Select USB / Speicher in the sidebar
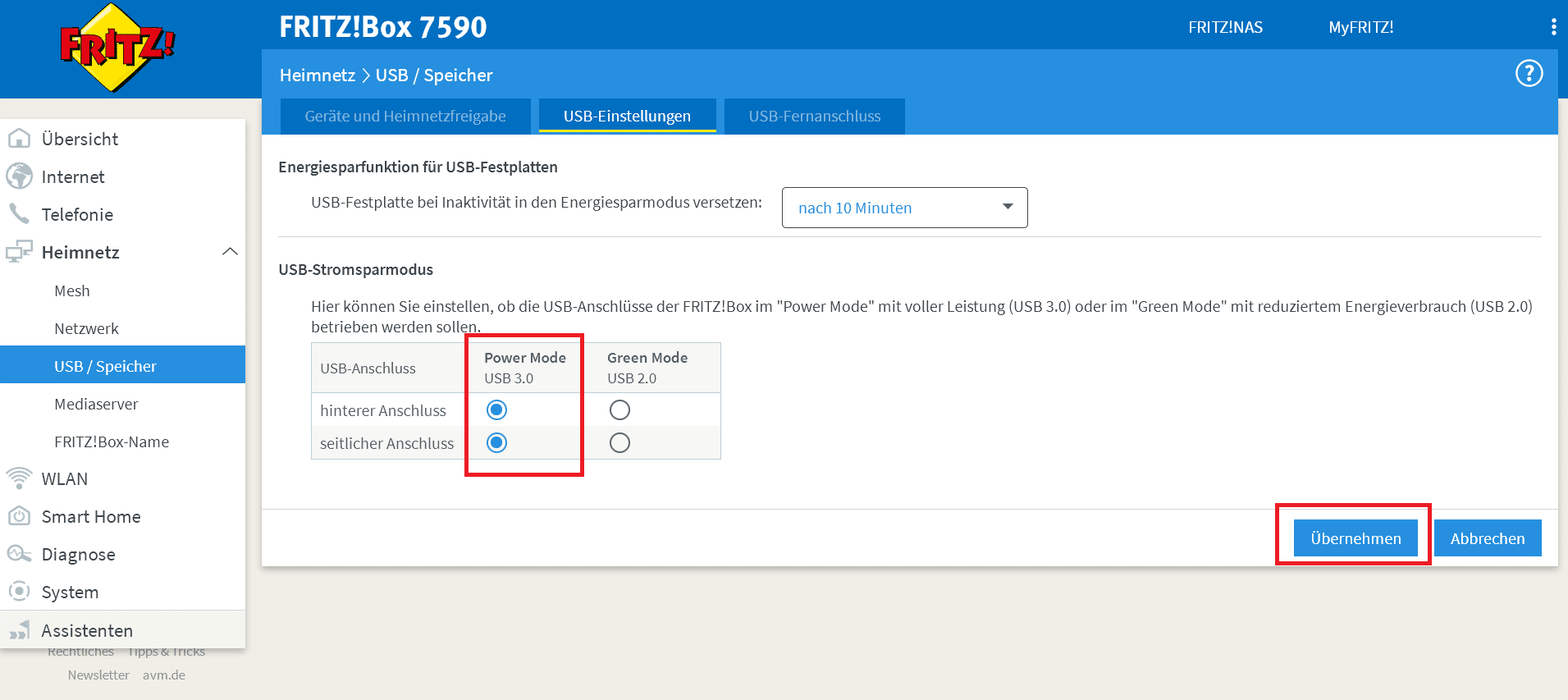 tap(123, 365)
